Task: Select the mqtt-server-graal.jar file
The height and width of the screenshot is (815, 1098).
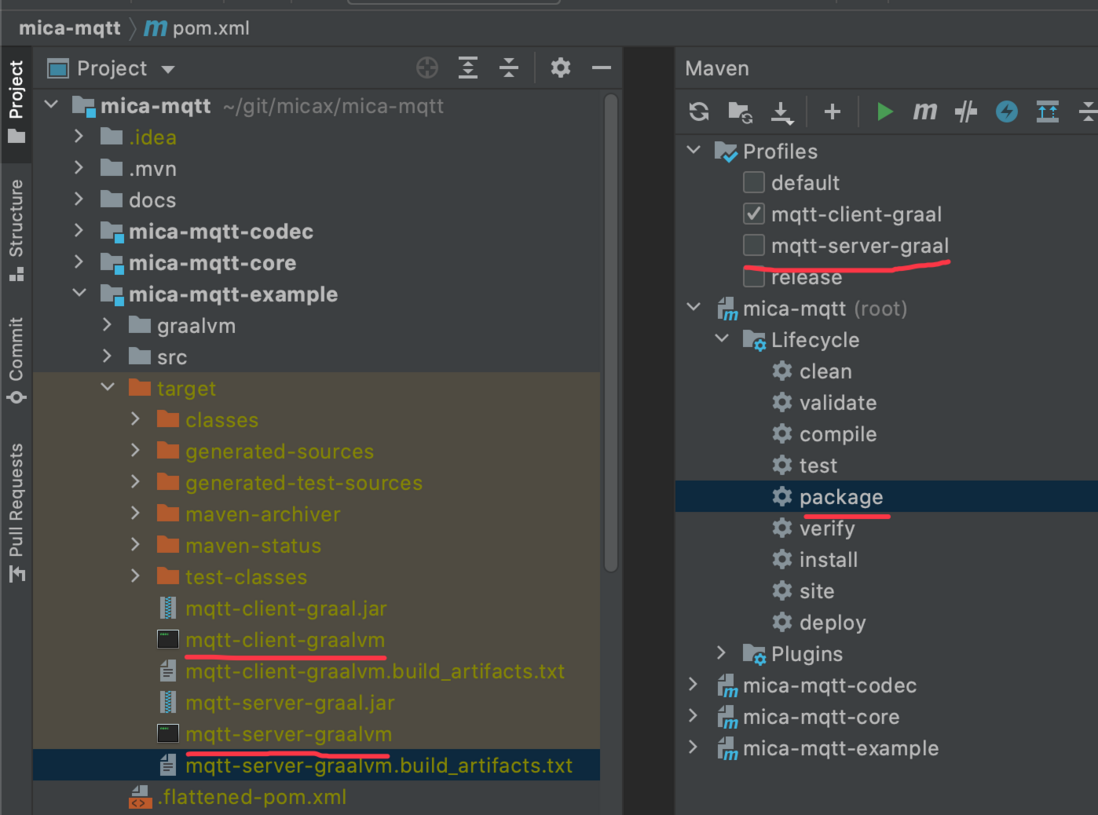Action: pos(290,703)
